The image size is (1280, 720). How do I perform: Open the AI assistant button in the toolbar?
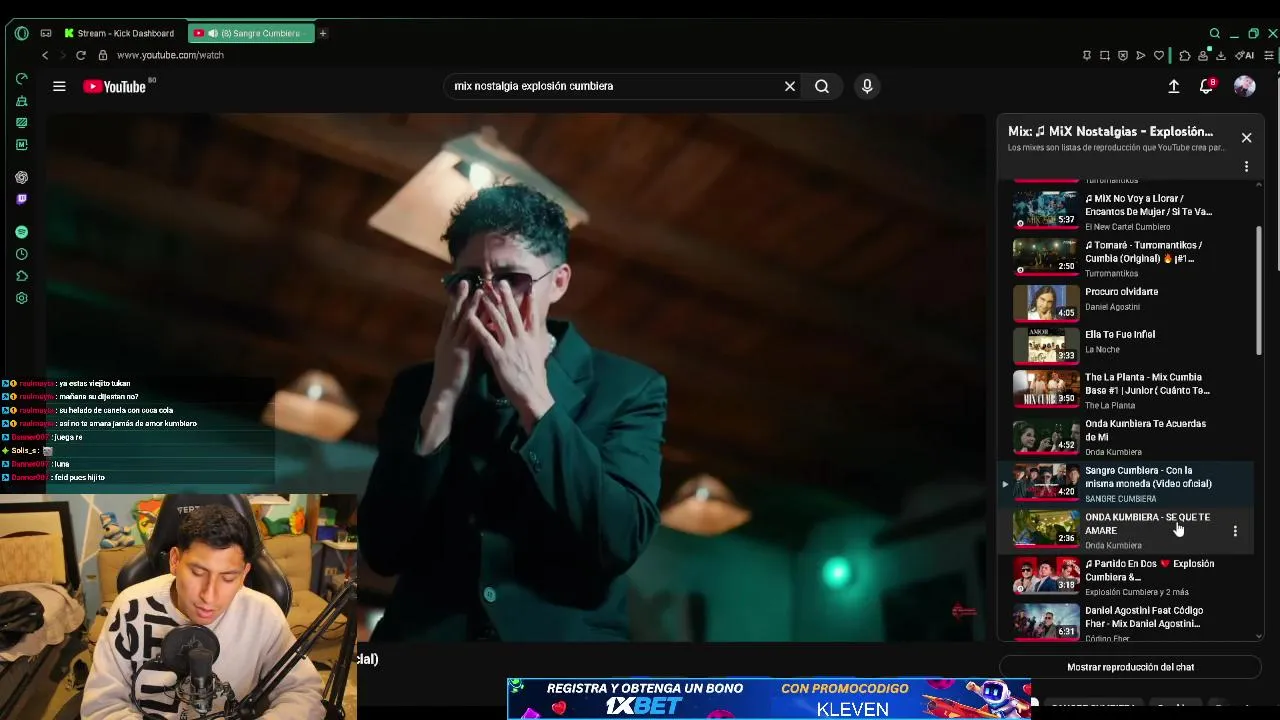pos(1245,55)
